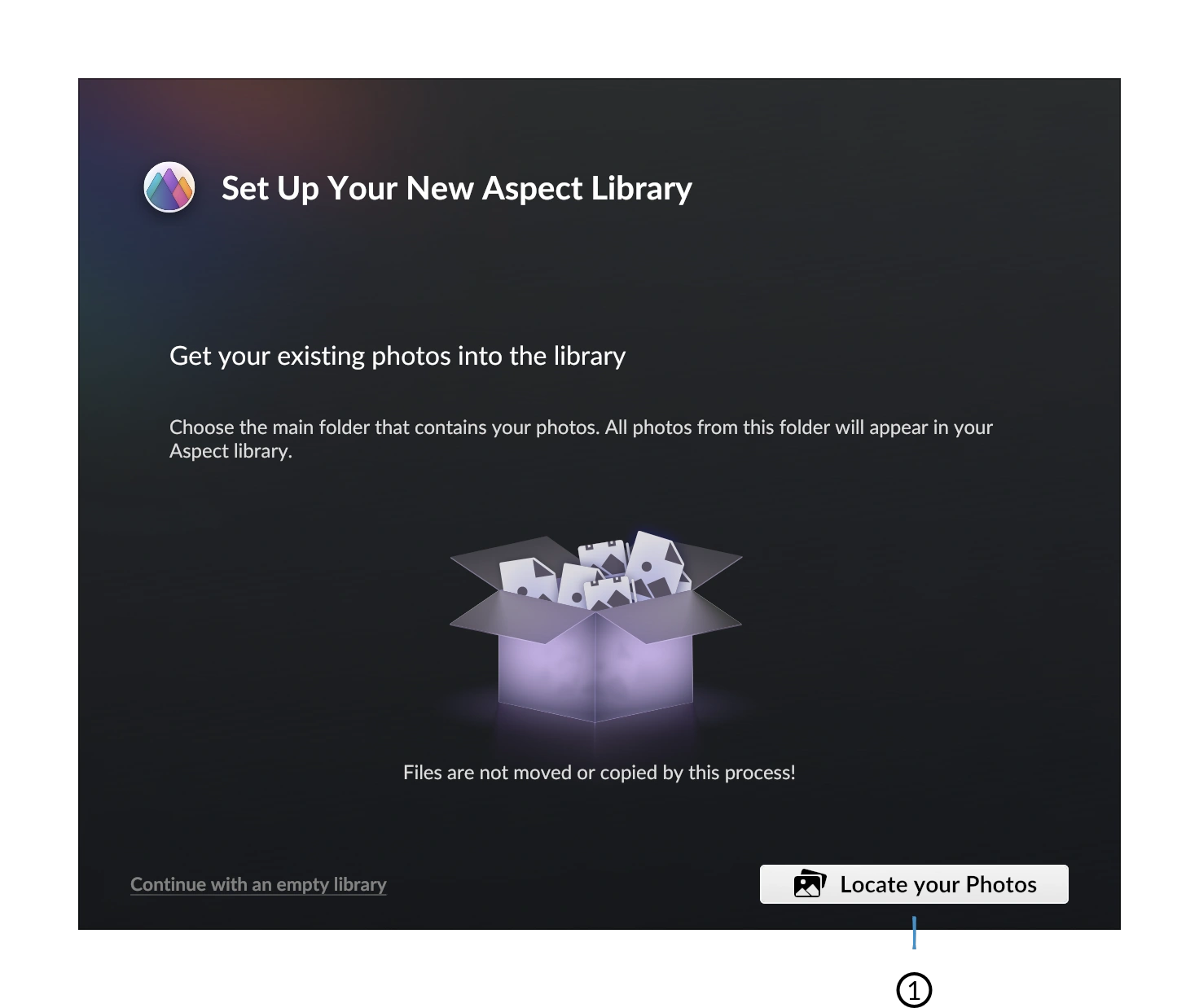Click the Files are not moved note
The width and height of the screenshot is (1199, 1008).
point(599,772)
